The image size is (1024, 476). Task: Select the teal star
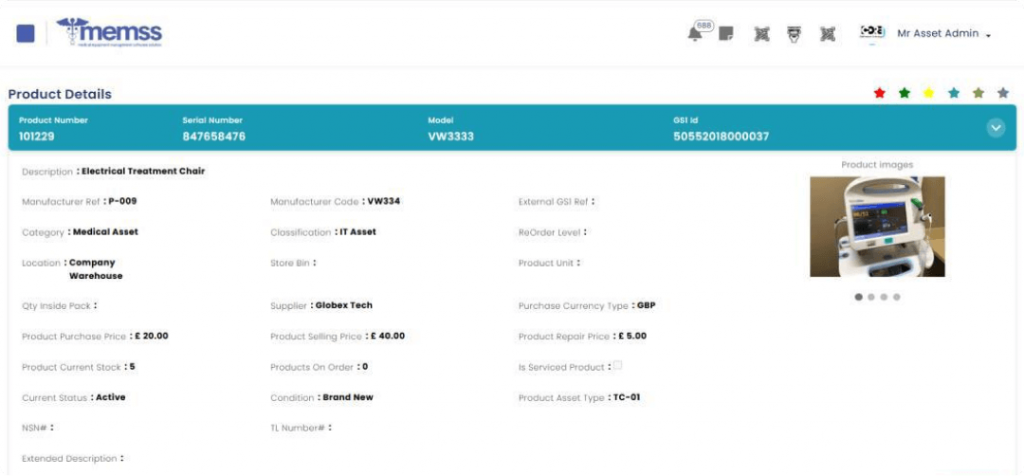click(x=953, y=93)
